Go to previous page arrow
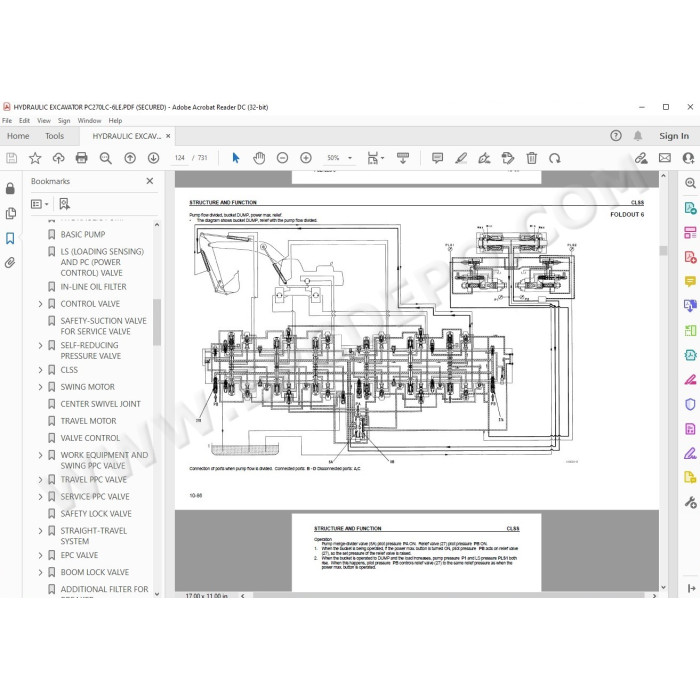The height and width of the screenshot is (700, 700). click(x=130, y=158)
